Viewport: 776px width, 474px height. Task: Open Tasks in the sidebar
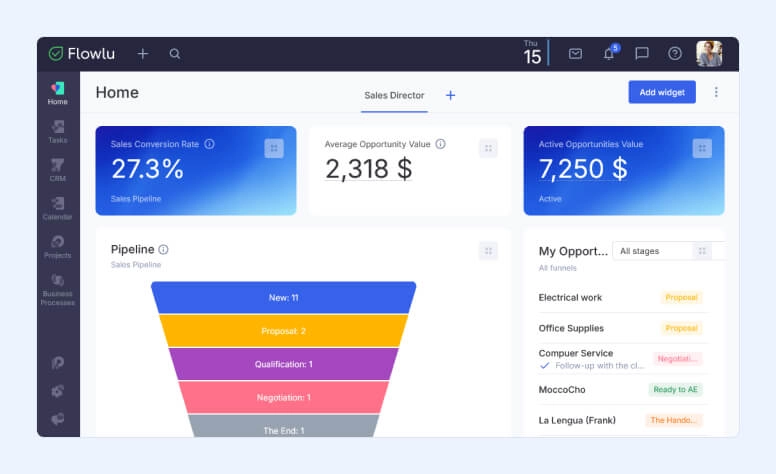tap(57, 132)
